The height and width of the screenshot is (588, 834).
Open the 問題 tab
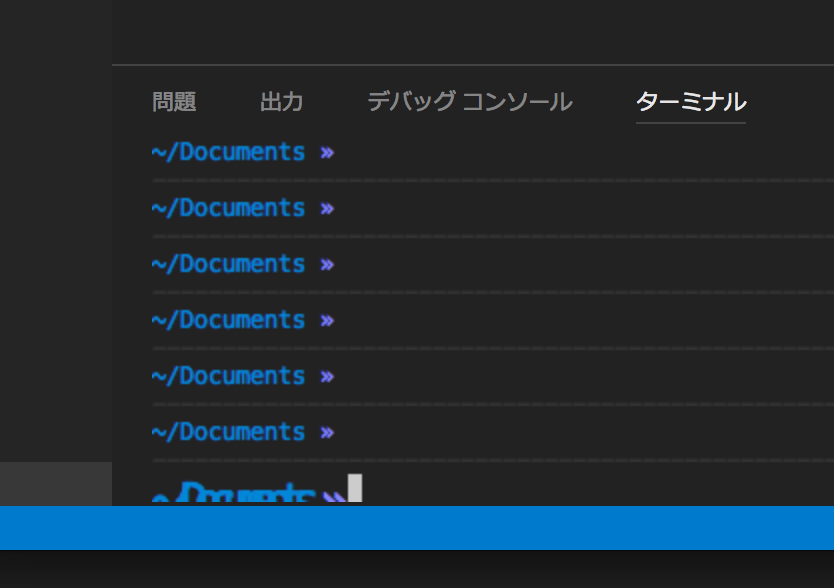click(174, 102)
